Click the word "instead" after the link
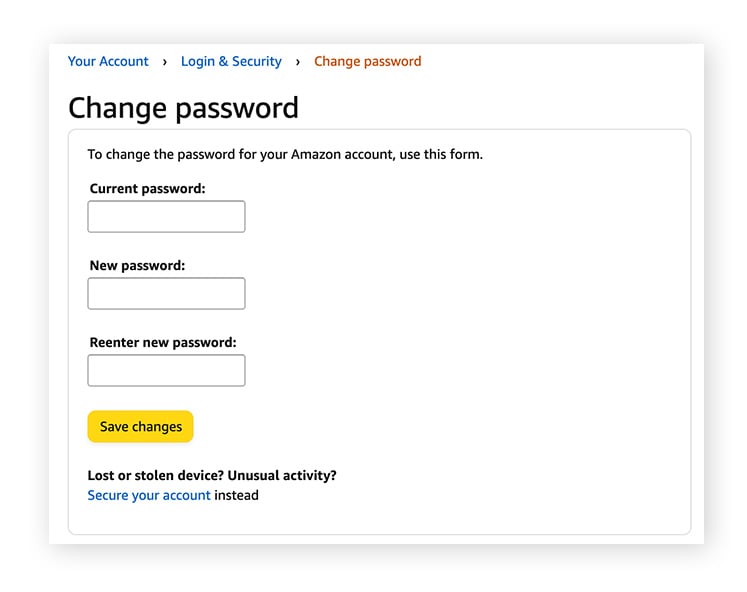 click(237, 495)
